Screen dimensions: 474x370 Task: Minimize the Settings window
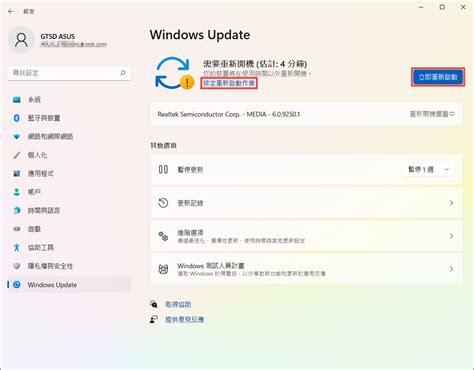(421, 7)
